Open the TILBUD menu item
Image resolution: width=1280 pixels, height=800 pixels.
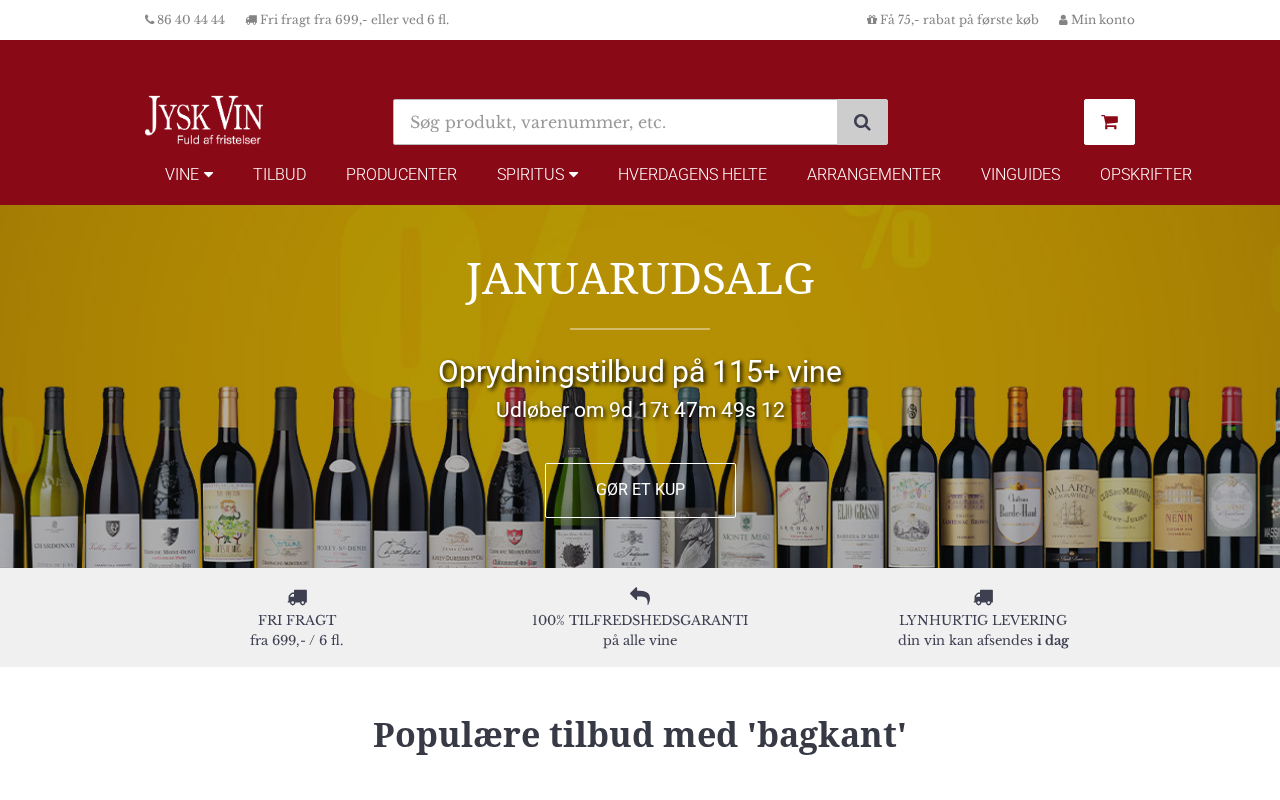coord(279,174)
